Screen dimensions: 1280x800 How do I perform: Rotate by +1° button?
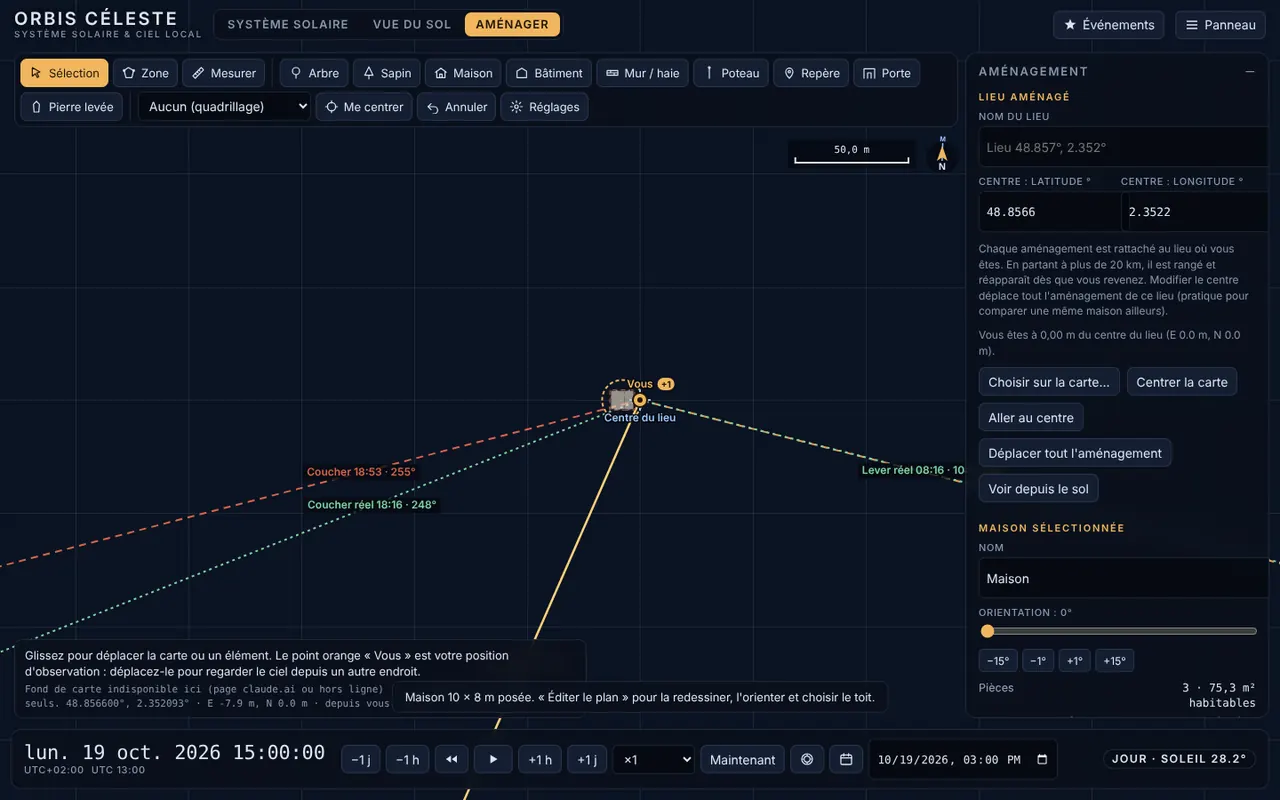[x=1075, y=661]
